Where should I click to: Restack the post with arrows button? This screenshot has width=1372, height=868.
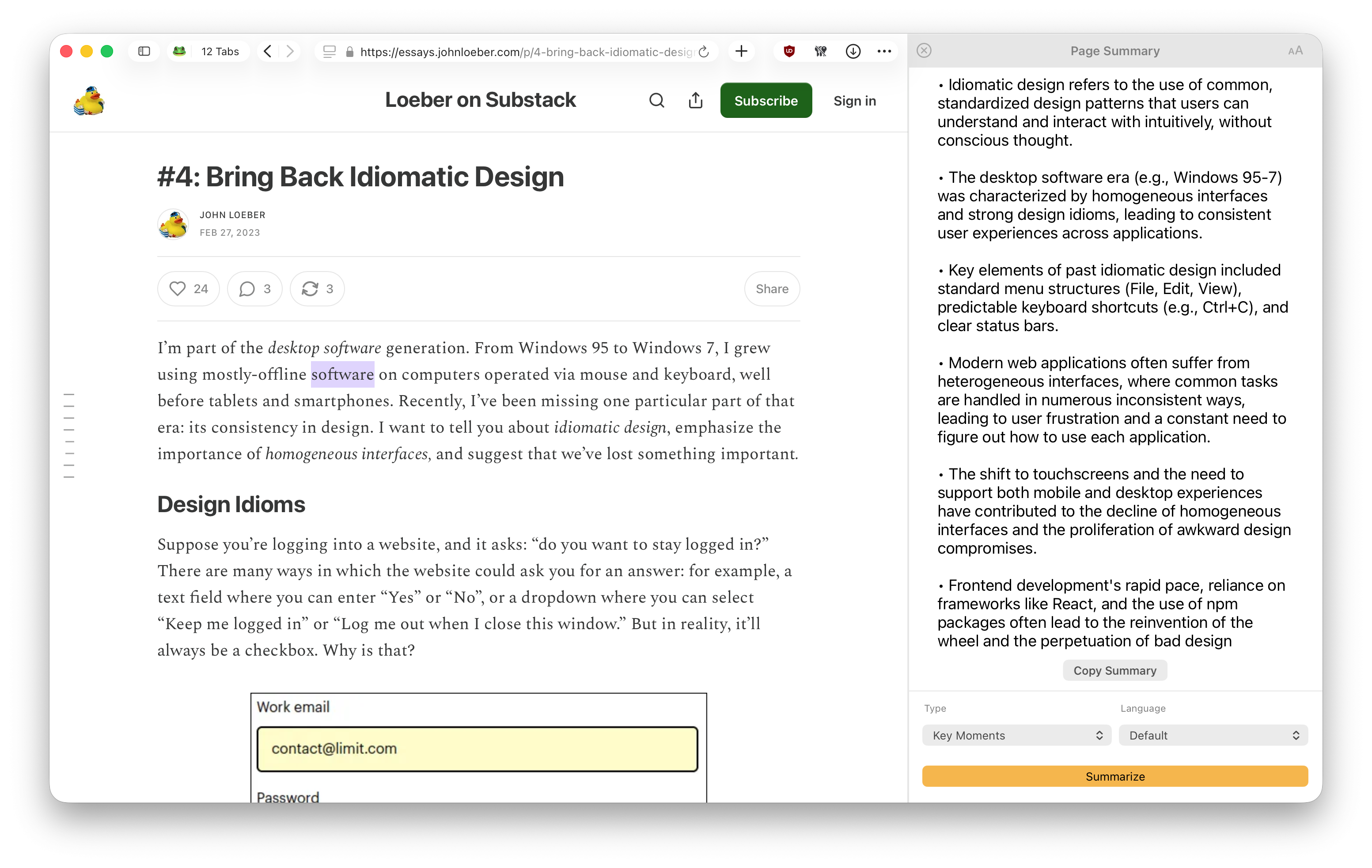coord(317,289)
